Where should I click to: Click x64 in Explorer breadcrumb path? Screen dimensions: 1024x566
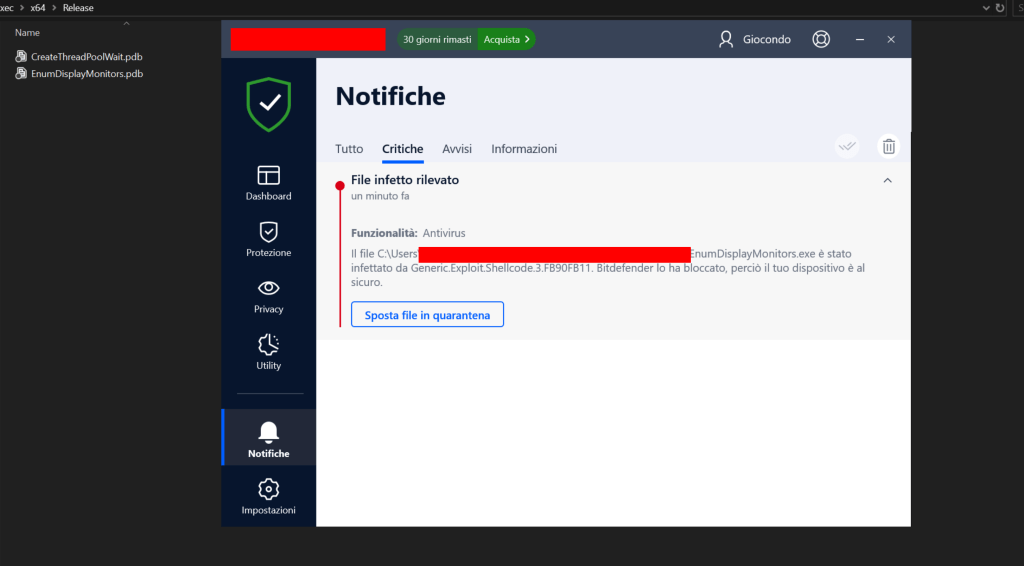[x=38, y=8]
